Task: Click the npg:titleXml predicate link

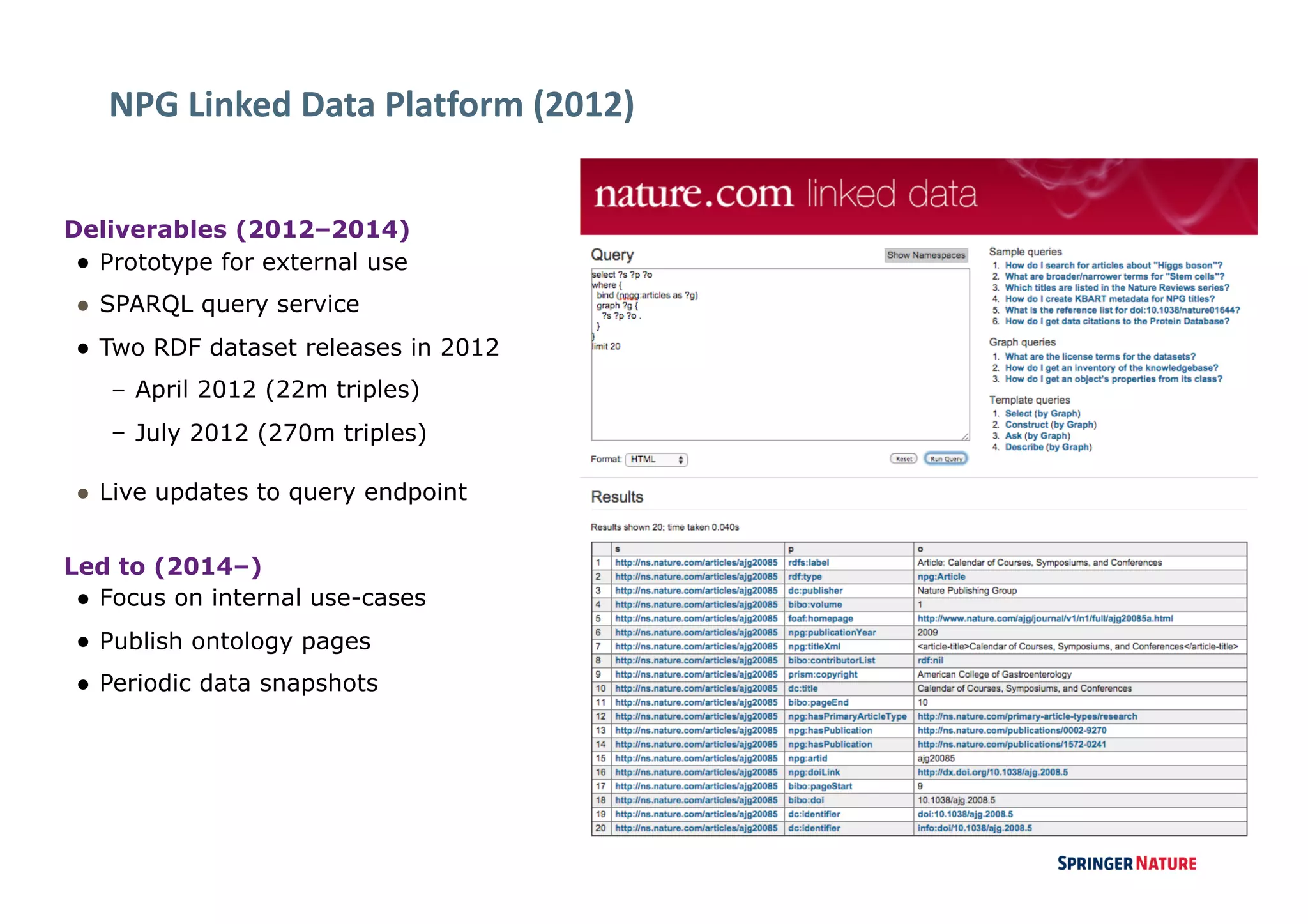Action: point(814,647)
